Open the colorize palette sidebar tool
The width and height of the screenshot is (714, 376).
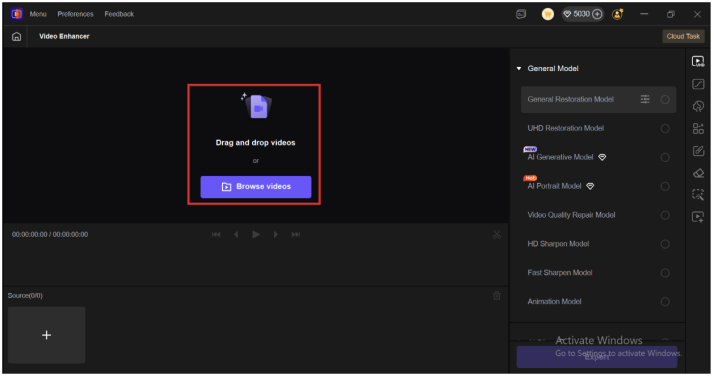[x=698, y=106]
